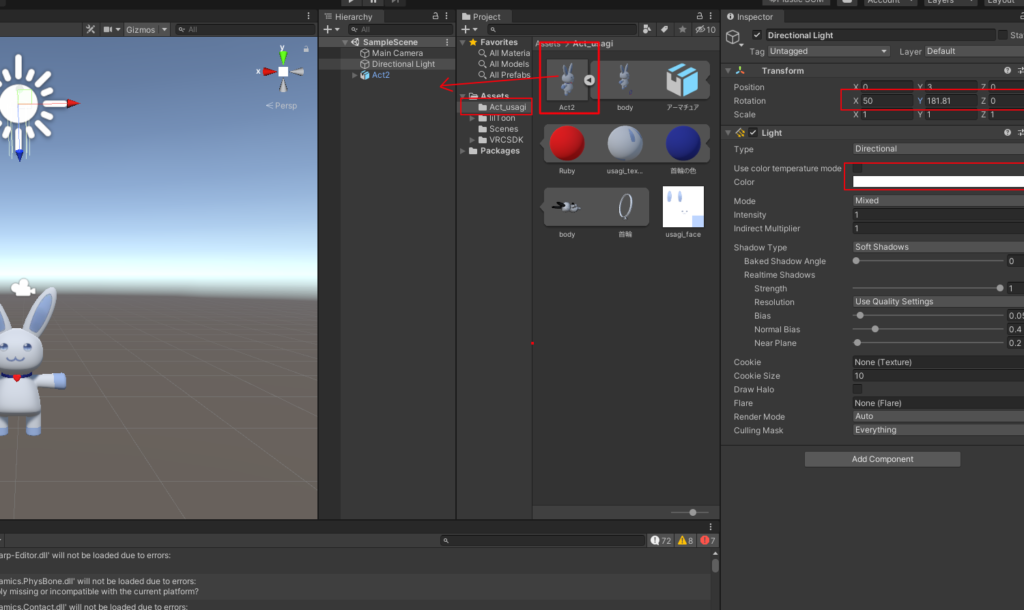Open Project panel kebab menu

(711, 16)
